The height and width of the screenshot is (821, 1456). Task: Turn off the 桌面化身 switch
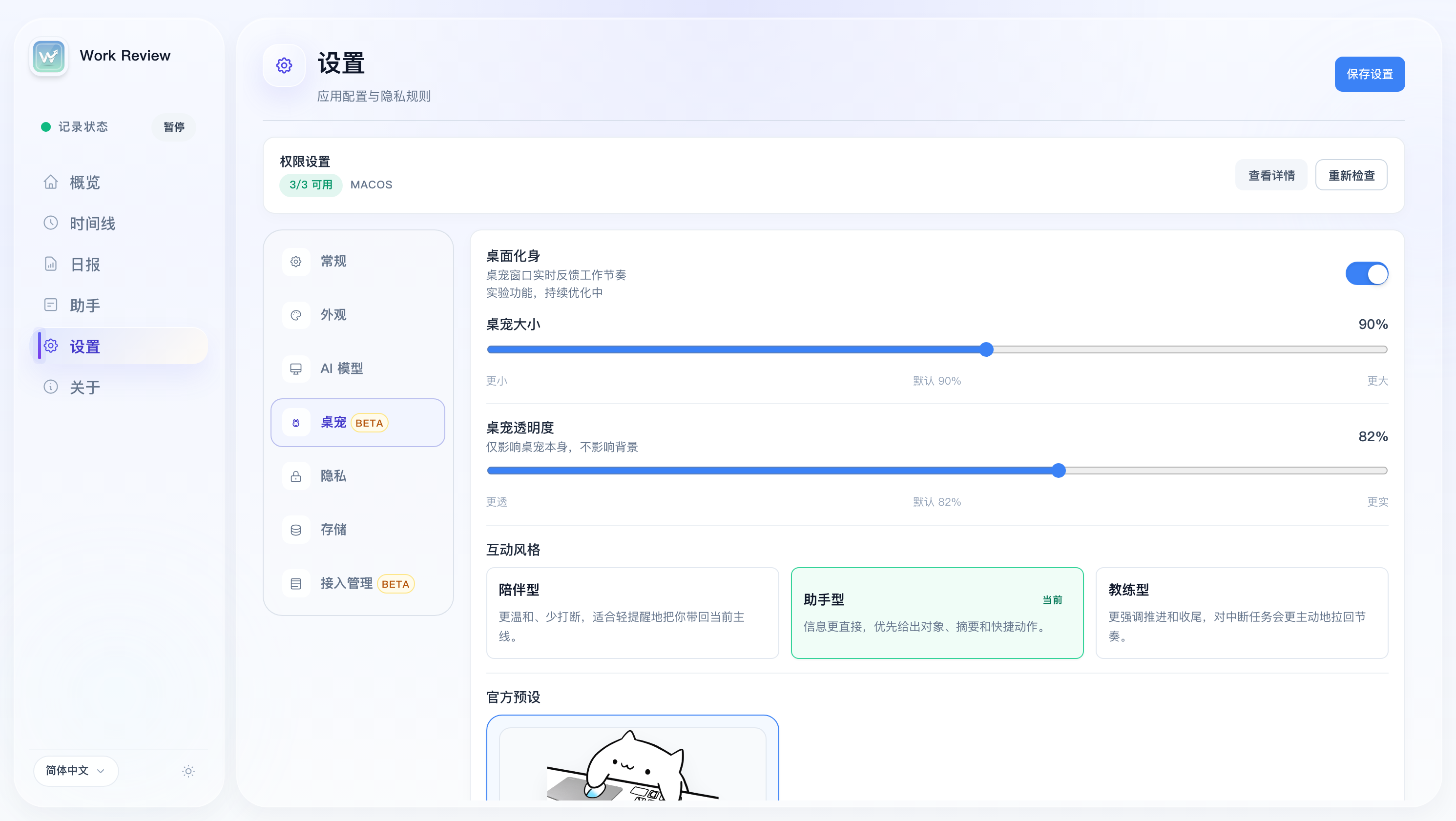click(1367, 274)
